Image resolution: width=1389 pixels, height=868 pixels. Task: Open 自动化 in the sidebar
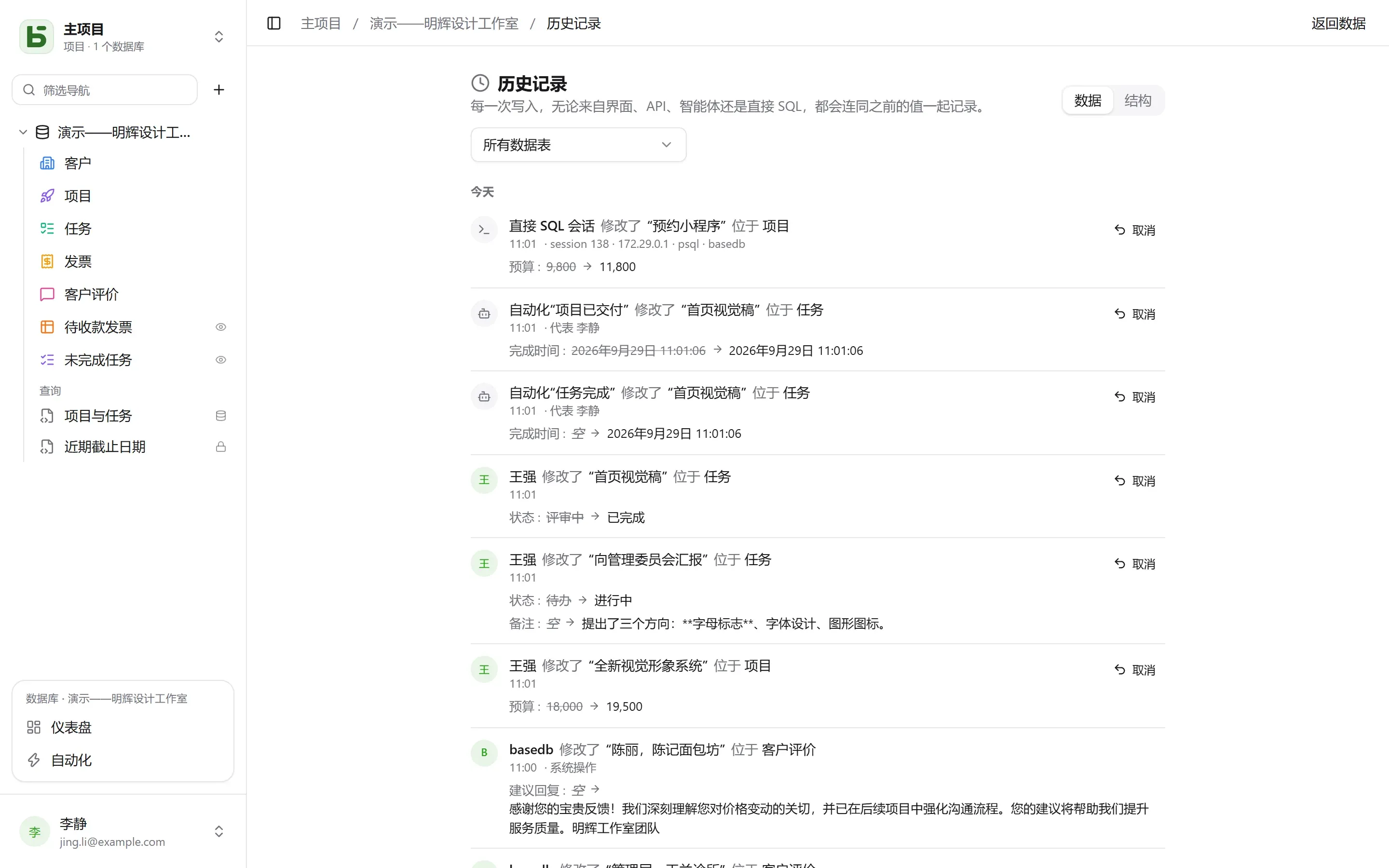click(x=123, y=760)
